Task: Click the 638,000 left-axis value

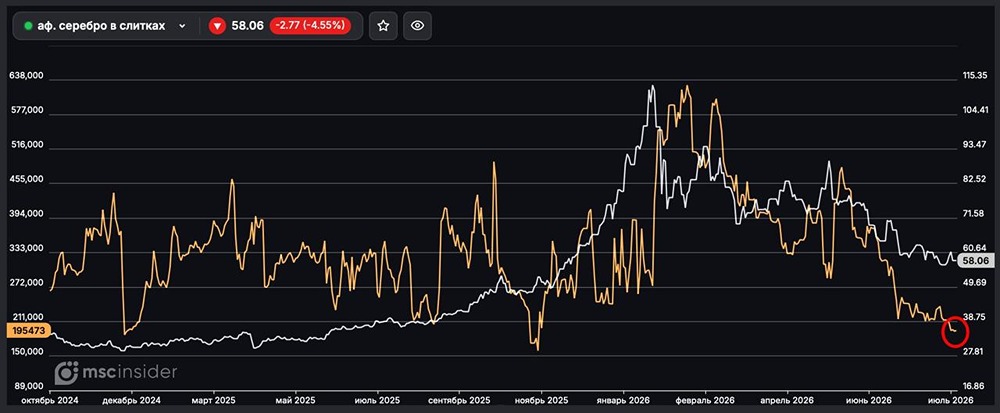Action: pyautogui.click(x=26, y=76)
